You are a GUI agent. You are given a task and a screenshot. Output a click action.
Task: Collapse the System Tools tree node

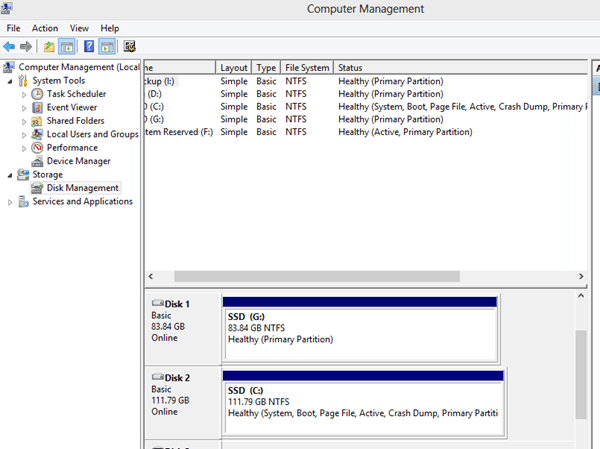pyautogui.click(x=10, y=82)
